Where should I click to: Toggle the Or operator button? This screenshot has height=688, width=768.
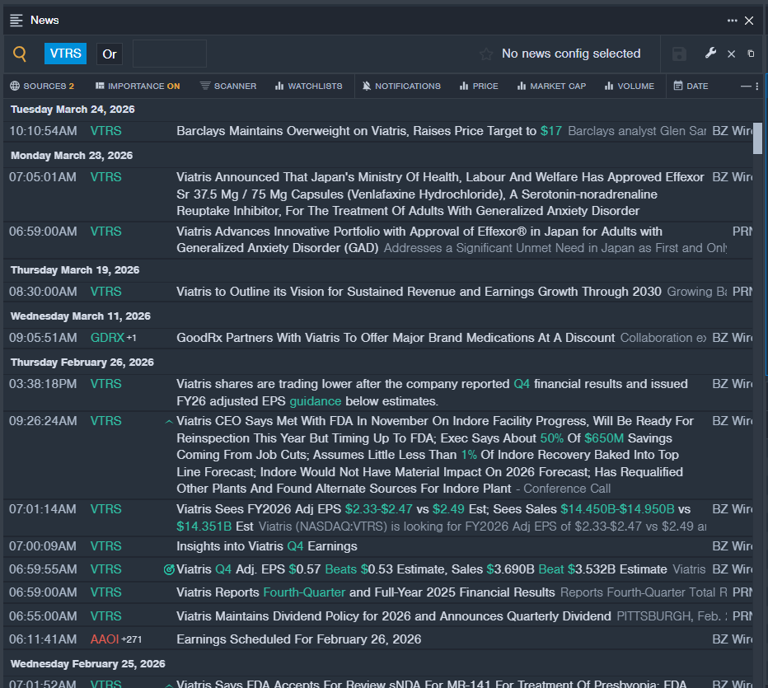109,54
